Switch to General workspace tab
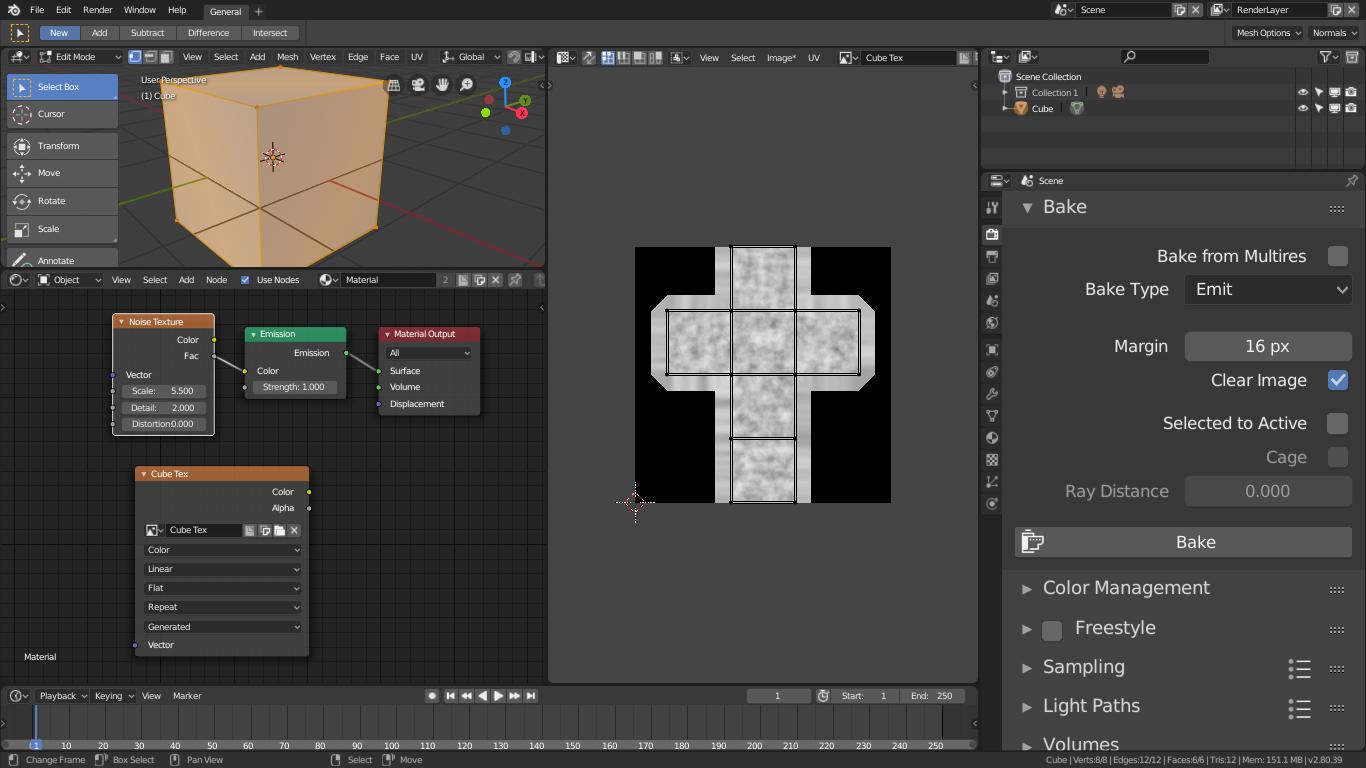1366x768 pixels. click(x=225, y=12)
